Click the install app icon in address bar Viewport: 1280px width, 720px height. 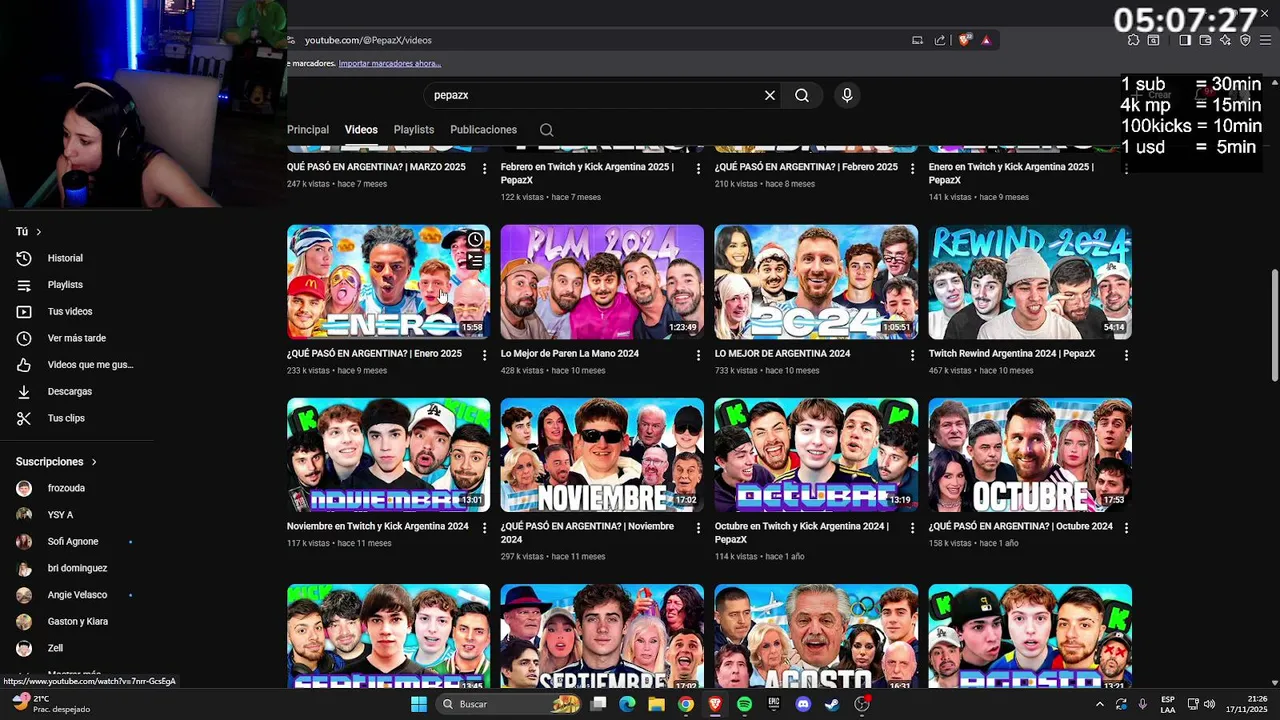pyautogui.click(x=917, y=40)
